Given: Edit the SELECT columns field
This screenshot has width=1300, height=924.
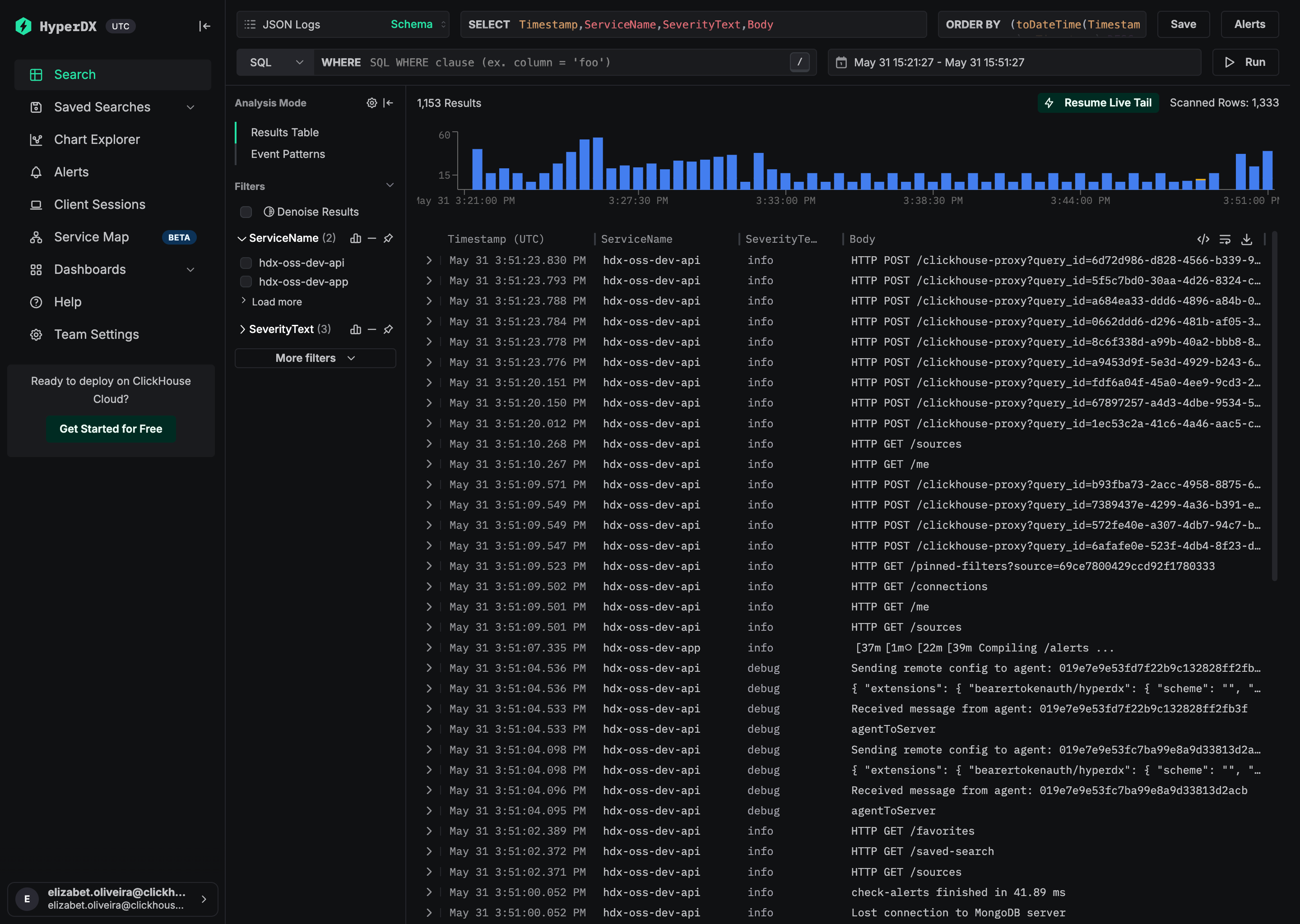Looking at the screenshot, I should click(x=693, y=24).
